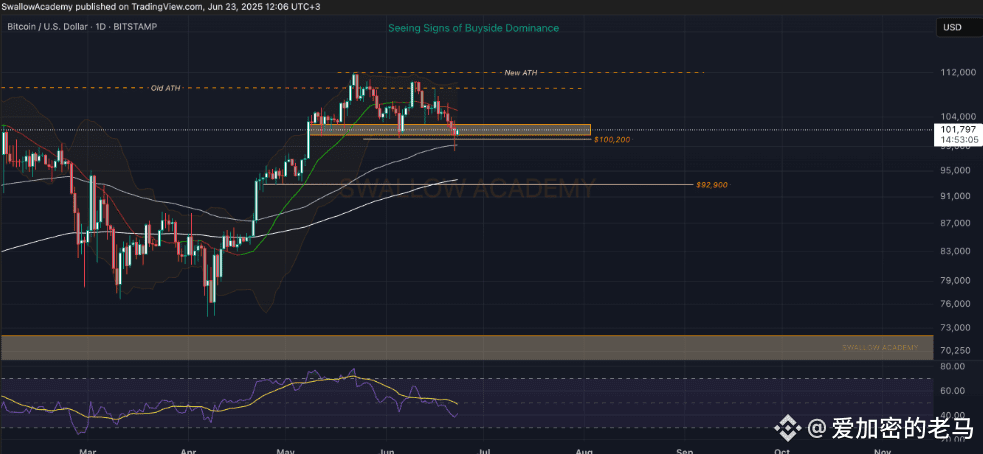The image size is (983, 454).
Task: Click the Jun label on time axis
Action: pyautogui.click(x=387, y=450)
